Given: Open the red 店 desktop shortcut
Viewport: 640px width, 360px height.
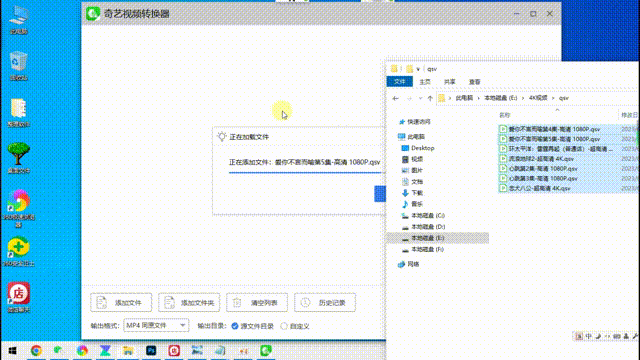Looking at the screenshot, I should (x=18, y=297).
